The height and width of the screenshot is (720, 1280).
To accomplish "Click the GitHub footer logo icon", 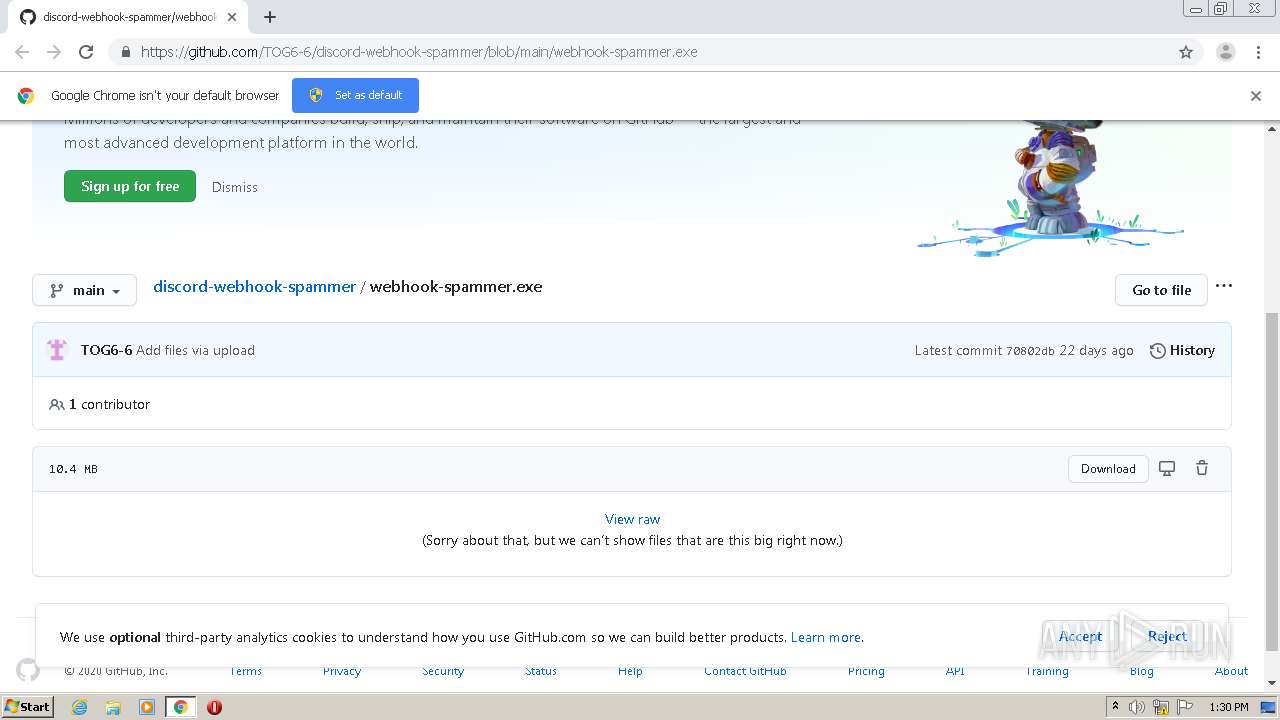I will tap(28, 670).
